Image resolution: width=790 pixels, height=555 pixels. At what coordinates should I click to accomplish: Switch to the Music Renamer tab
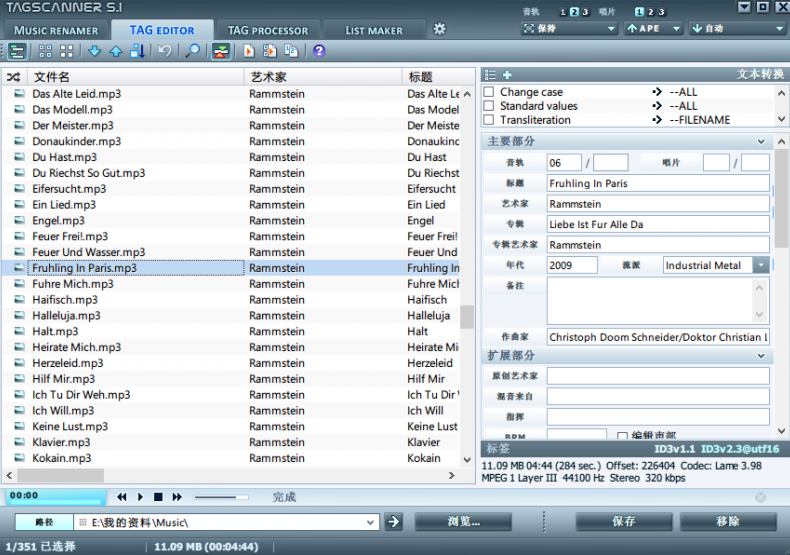pyautogui.click(x=56, y=30)
